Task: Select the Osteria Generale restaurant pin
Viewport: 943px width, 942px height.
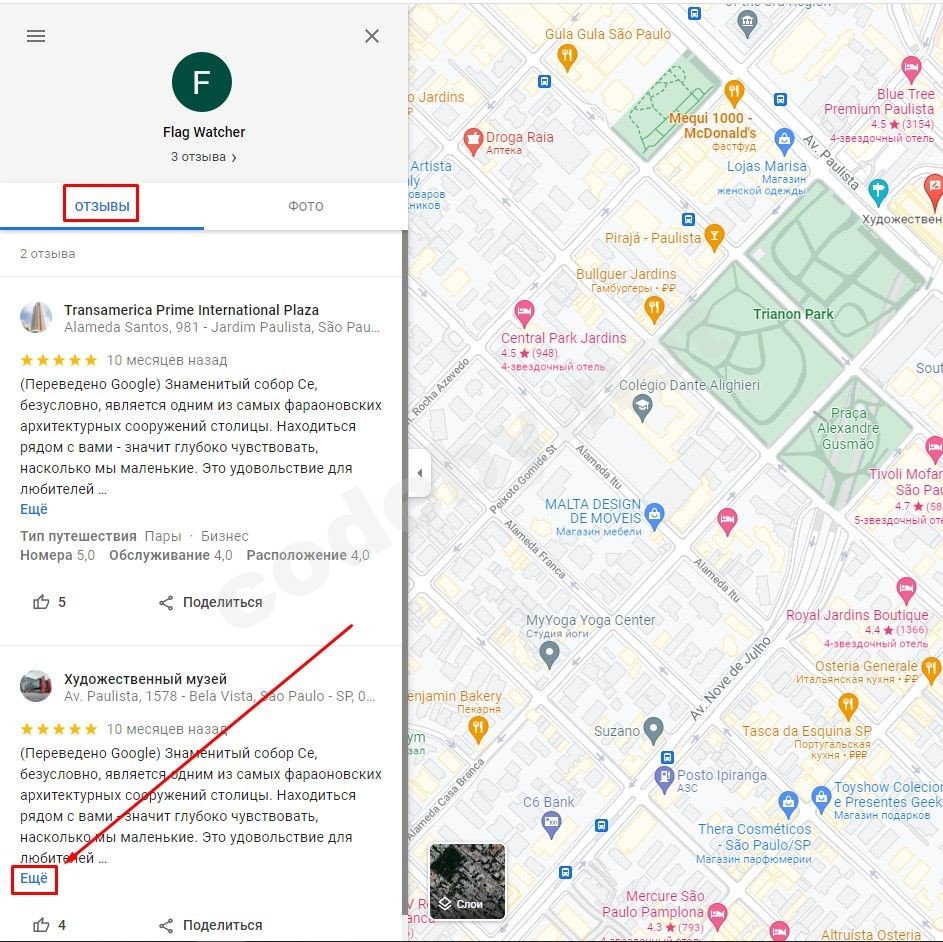Action: (x=931, y=669)
